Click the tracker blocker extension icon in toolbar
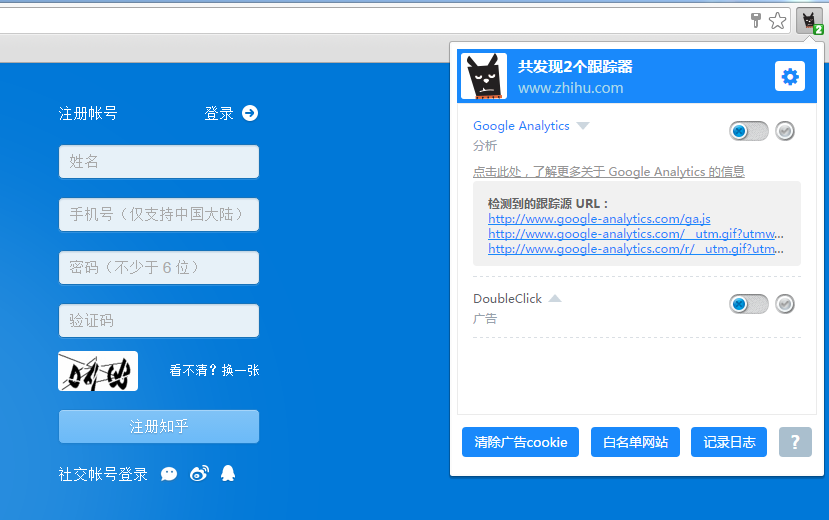829x520 pixels. click(808, 21)
